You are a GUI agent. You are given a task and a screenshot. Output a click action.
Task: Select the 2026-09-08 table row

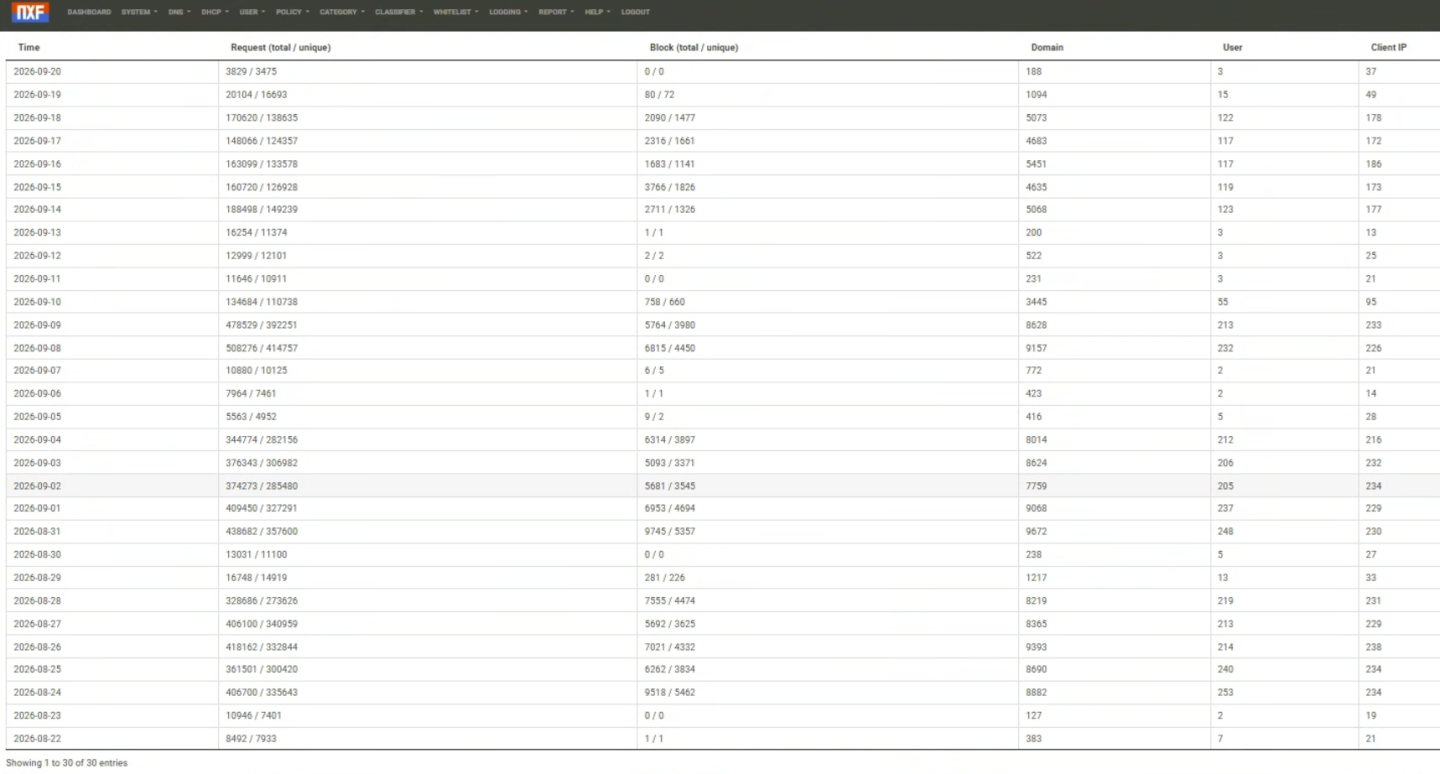pyautogui.click(x=720, y=348)
